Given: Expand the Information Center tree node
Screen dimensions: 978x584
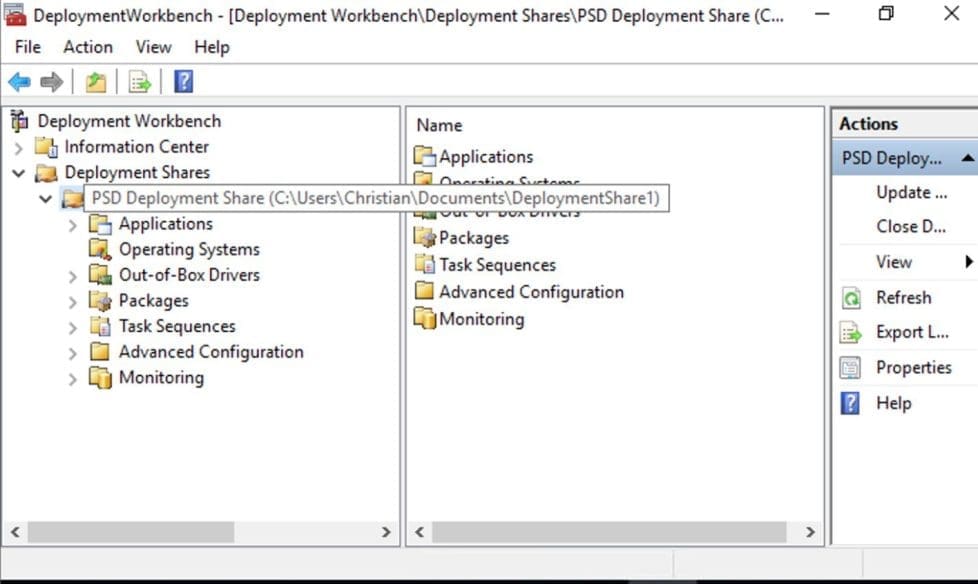Looking at the screenshot, I should tap(19, 148).
